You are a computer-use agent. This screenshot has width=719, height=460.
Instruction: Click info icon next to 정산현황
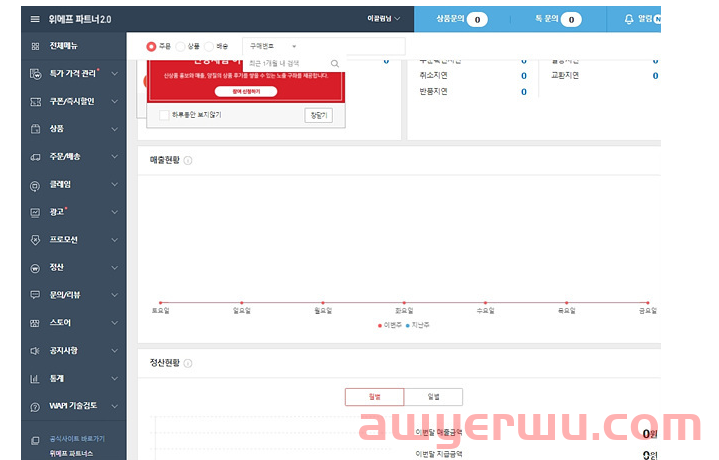pyautogui.click(x=188, y=363)
